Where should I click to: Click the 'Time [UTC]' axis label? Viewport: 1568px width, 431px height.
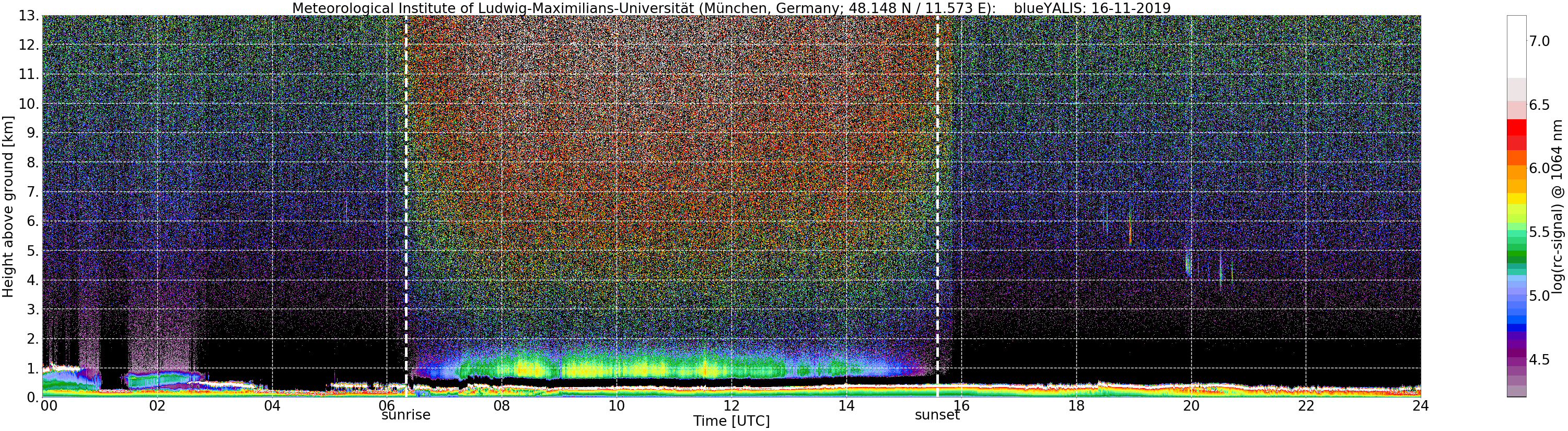731,421
